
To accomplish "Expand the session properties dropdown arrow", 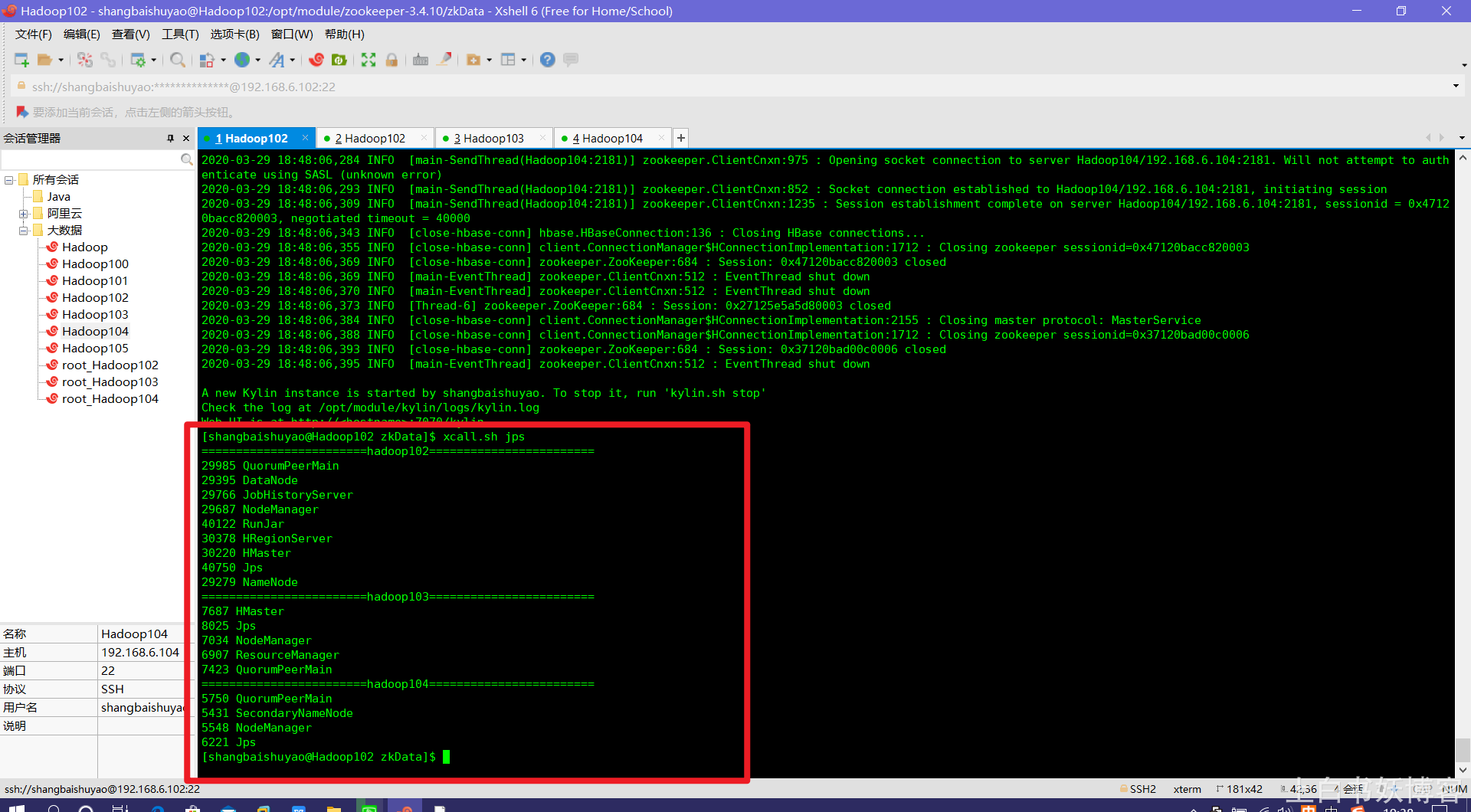I will [154, 60].
